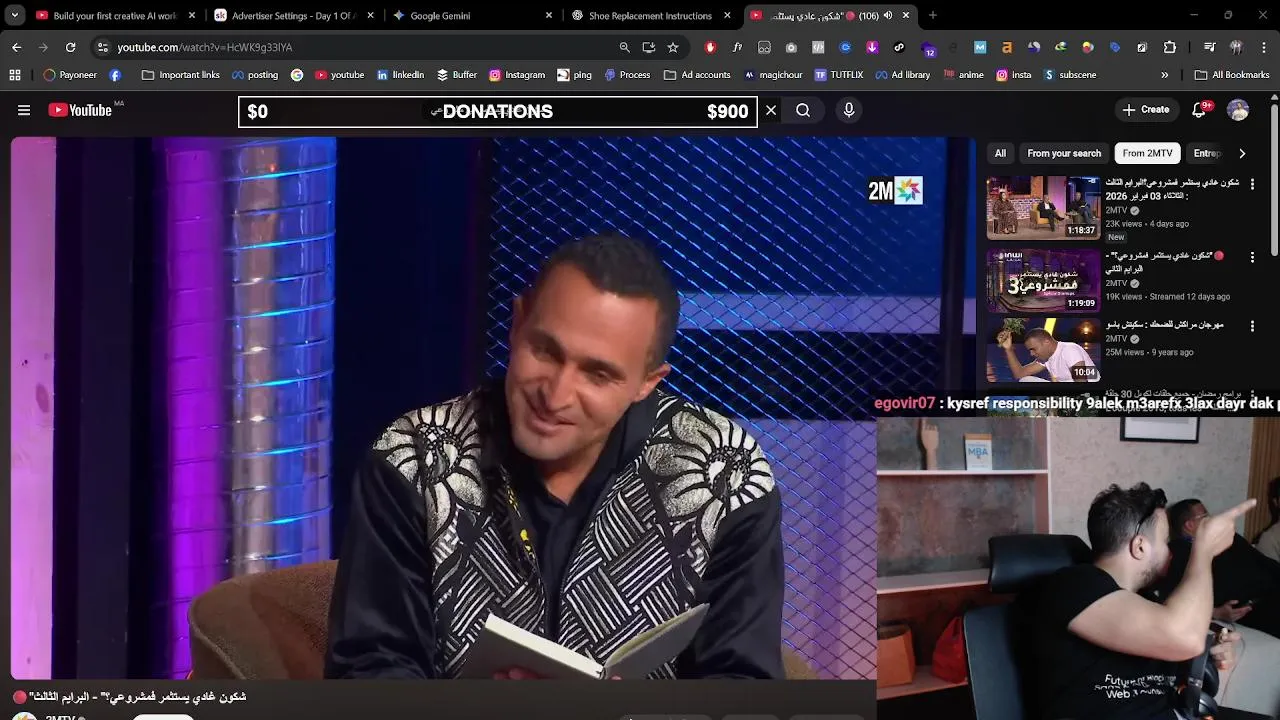Open the red shield ad blocker extension
1280x720 pixels.
tap(710, 47)
